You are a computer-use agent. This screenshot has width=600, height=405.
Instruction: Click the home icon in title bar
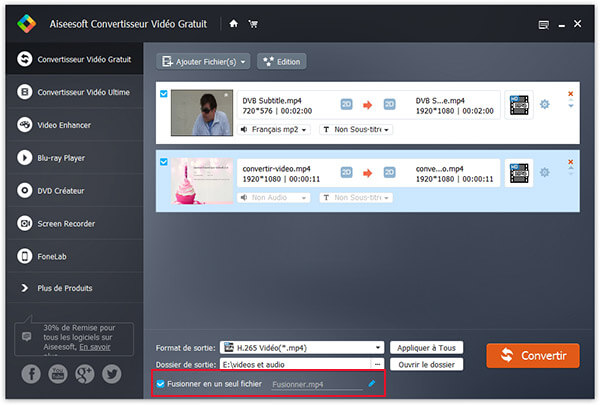click(233, 23)
